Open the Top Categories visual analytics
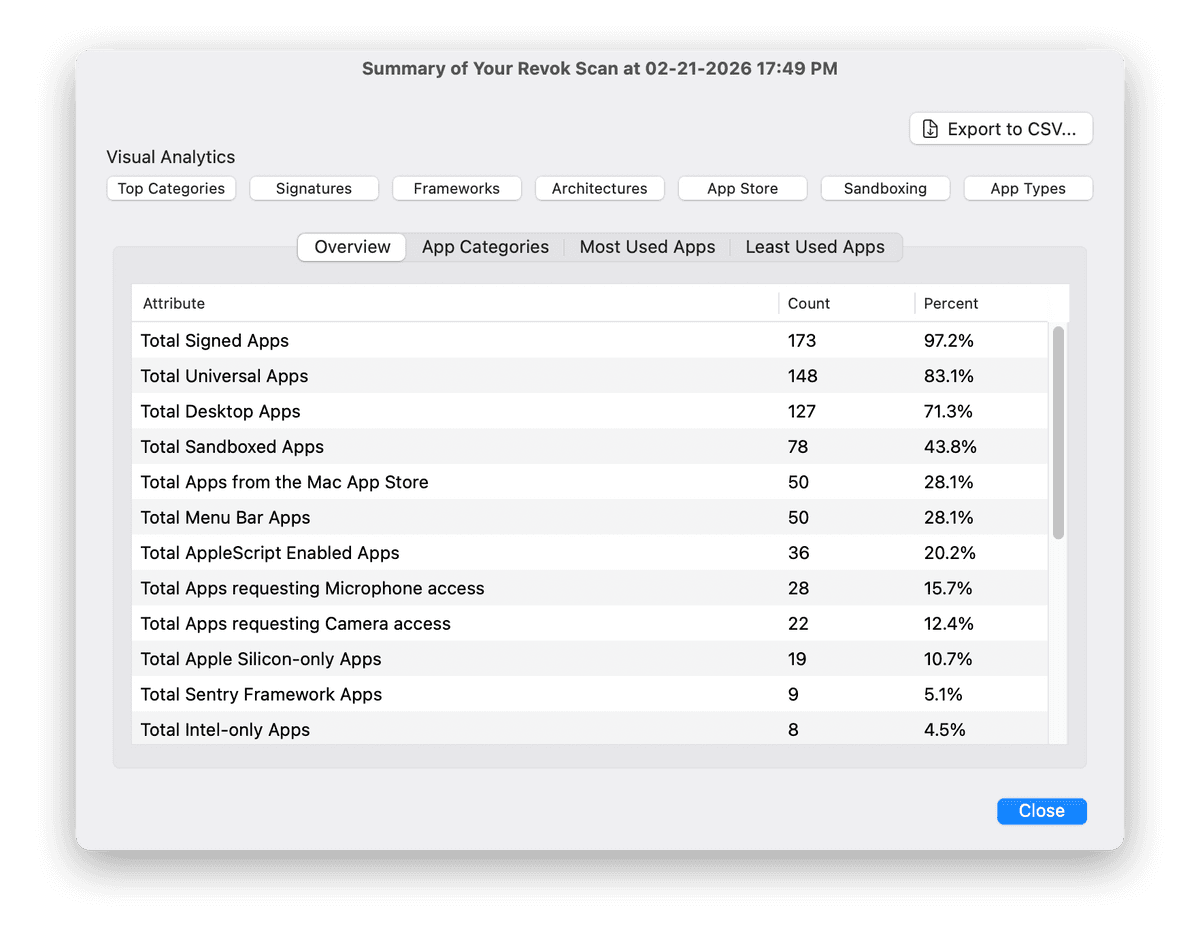 click(171, 188)
